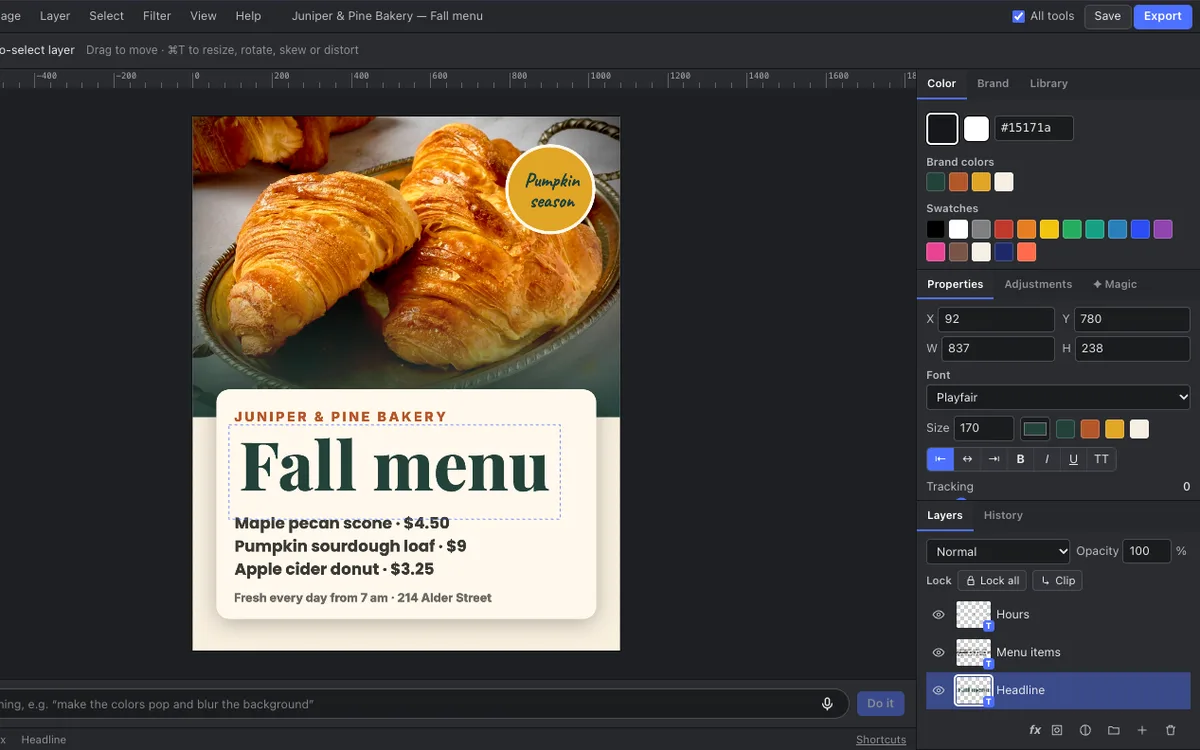Screen dimensions: 1200x750
Task: Open the Help menu
Action: [x=248, y=16]
